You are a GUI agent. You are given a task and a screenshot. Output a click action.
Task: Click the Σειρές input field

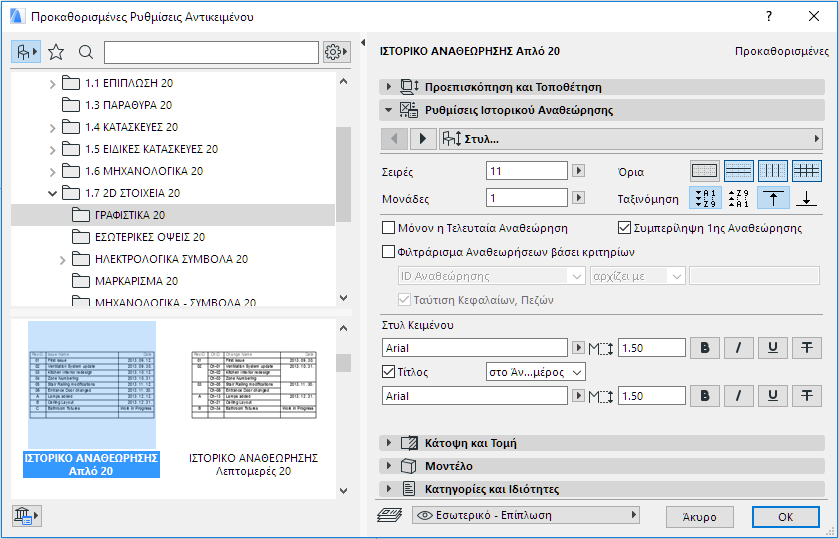tap(527, 171)
